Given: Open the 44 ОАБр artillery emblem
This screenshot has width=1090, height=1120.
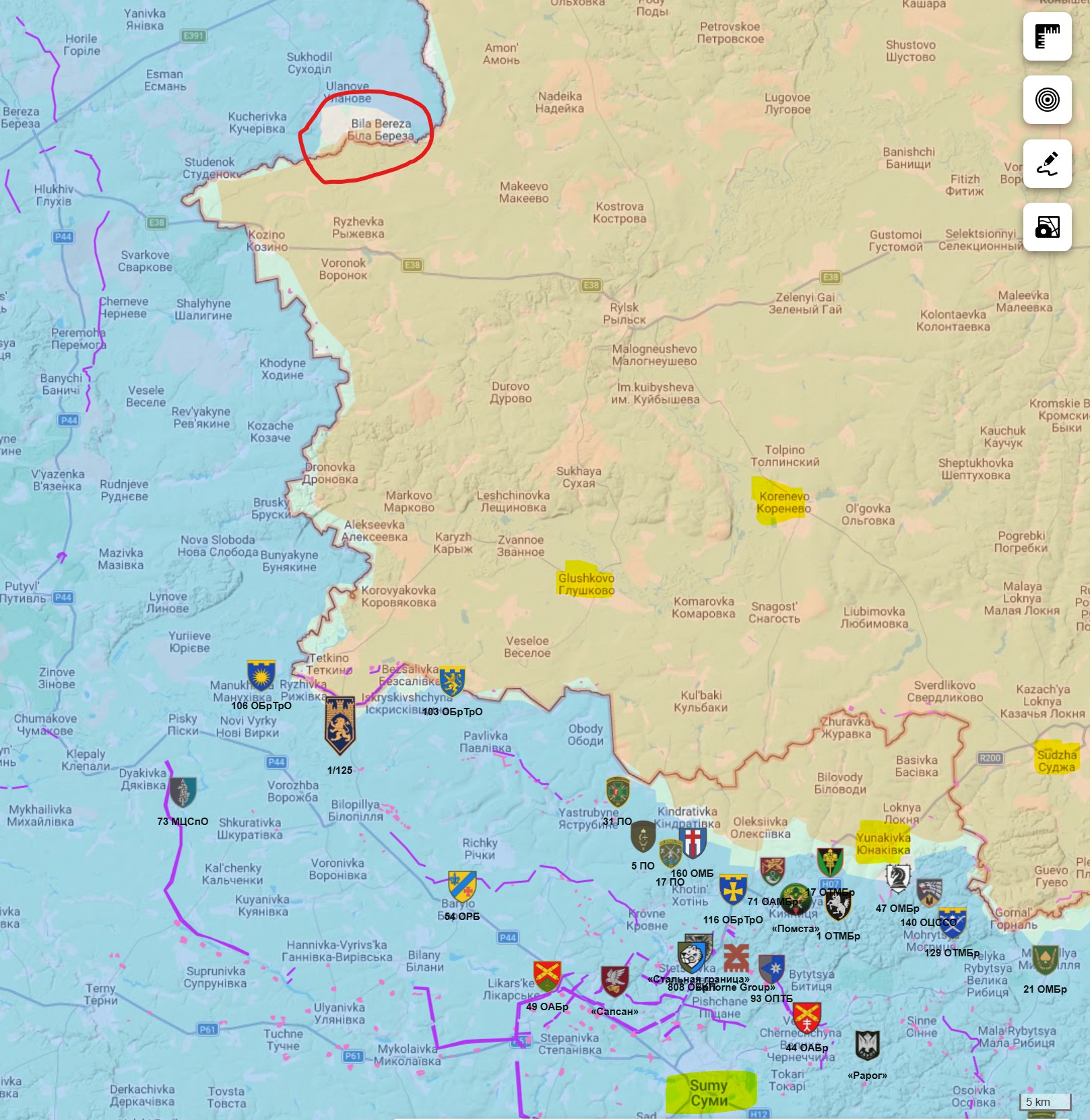Looking at the screenshot, I should coord(806,1018).
